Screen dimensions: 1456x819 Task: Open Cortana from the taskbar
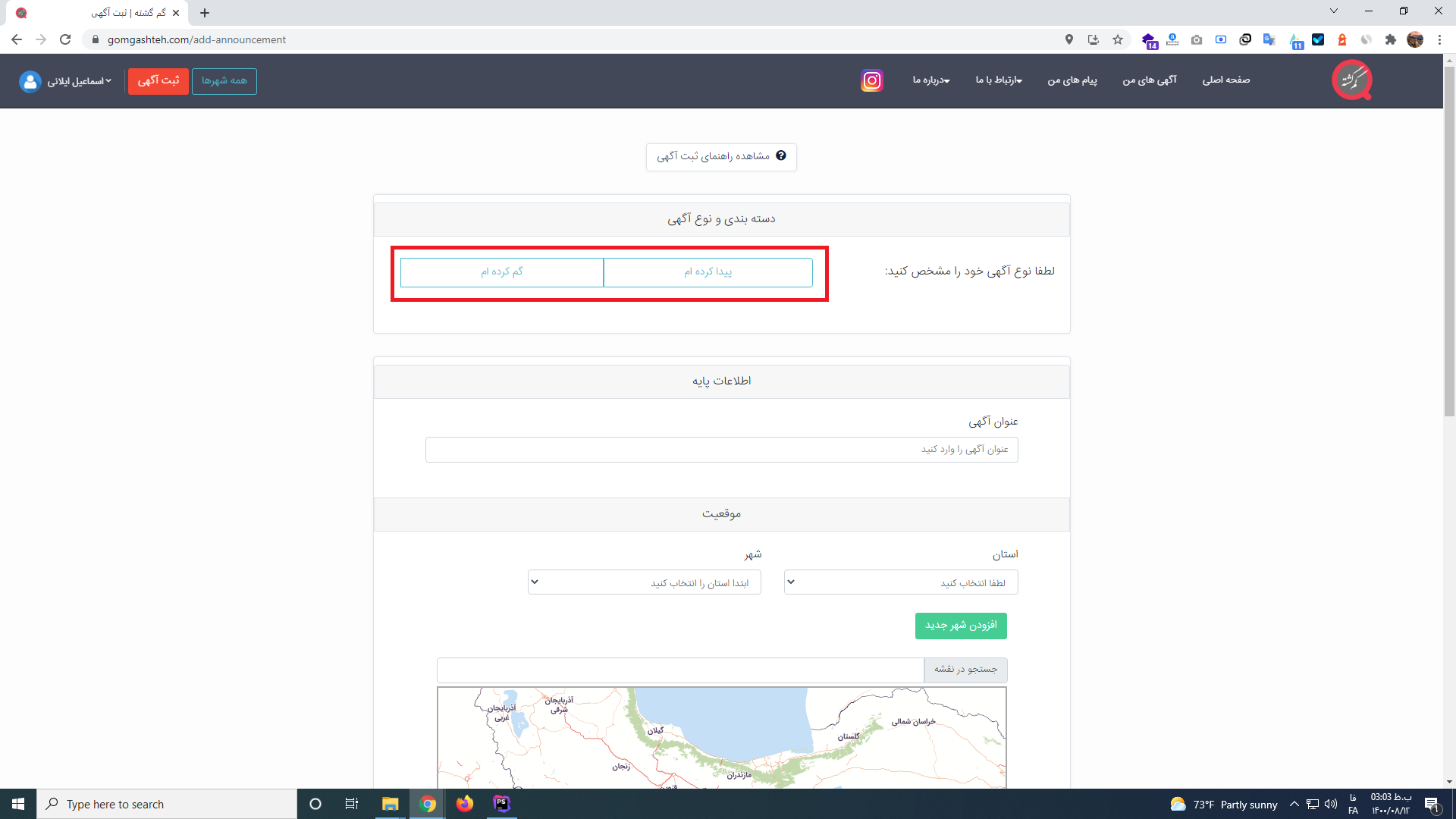(x=315, y=804)
